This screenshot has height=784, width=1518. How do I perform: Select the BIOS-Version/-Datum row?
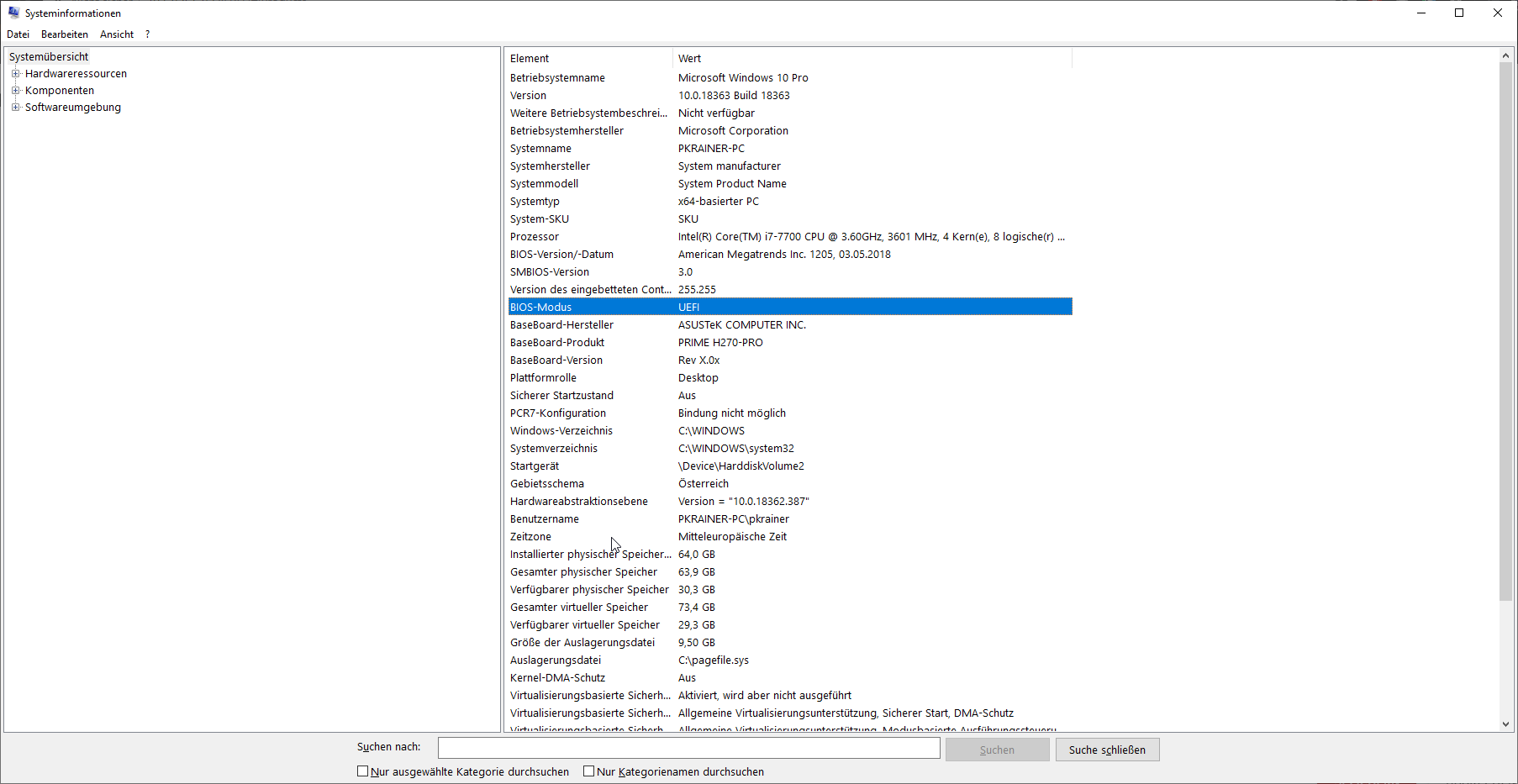(790, 255)
